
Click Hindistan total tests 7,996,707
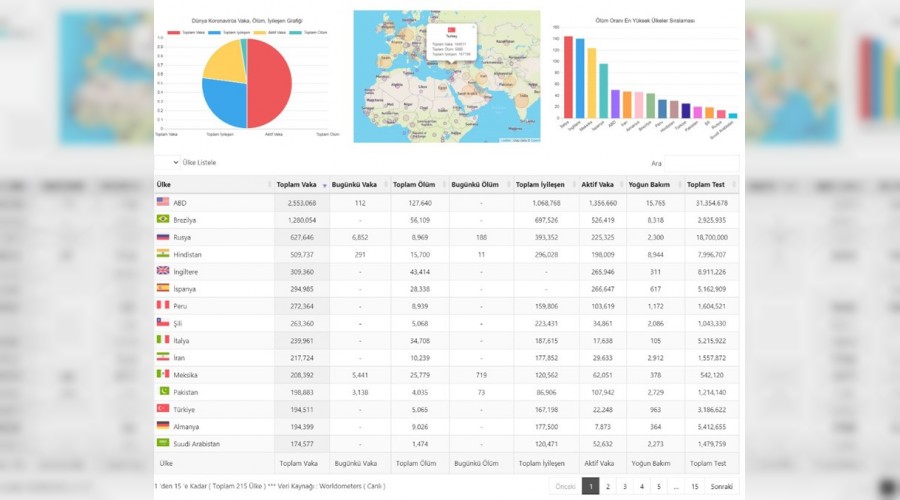(x=712, y=255)
